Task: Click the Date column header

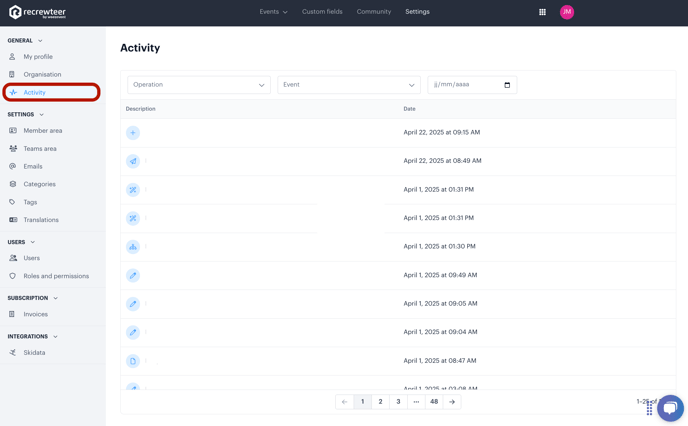Action: (x=409, y=109)
